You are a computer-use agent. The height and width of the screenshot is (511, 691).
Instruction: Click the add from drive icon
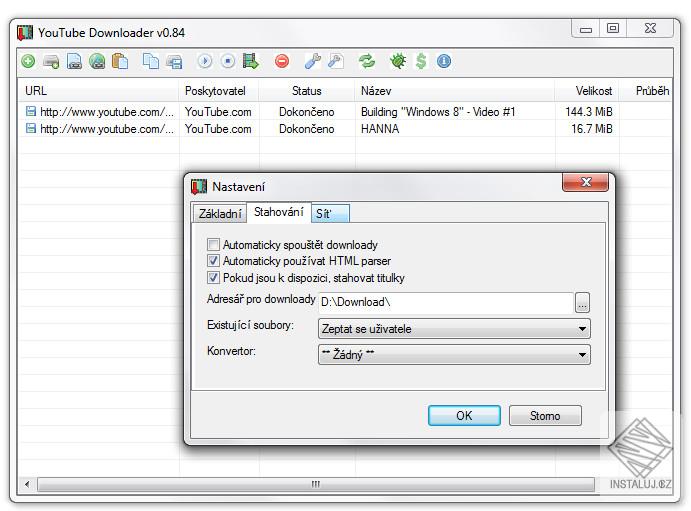(x=51, y=61)
